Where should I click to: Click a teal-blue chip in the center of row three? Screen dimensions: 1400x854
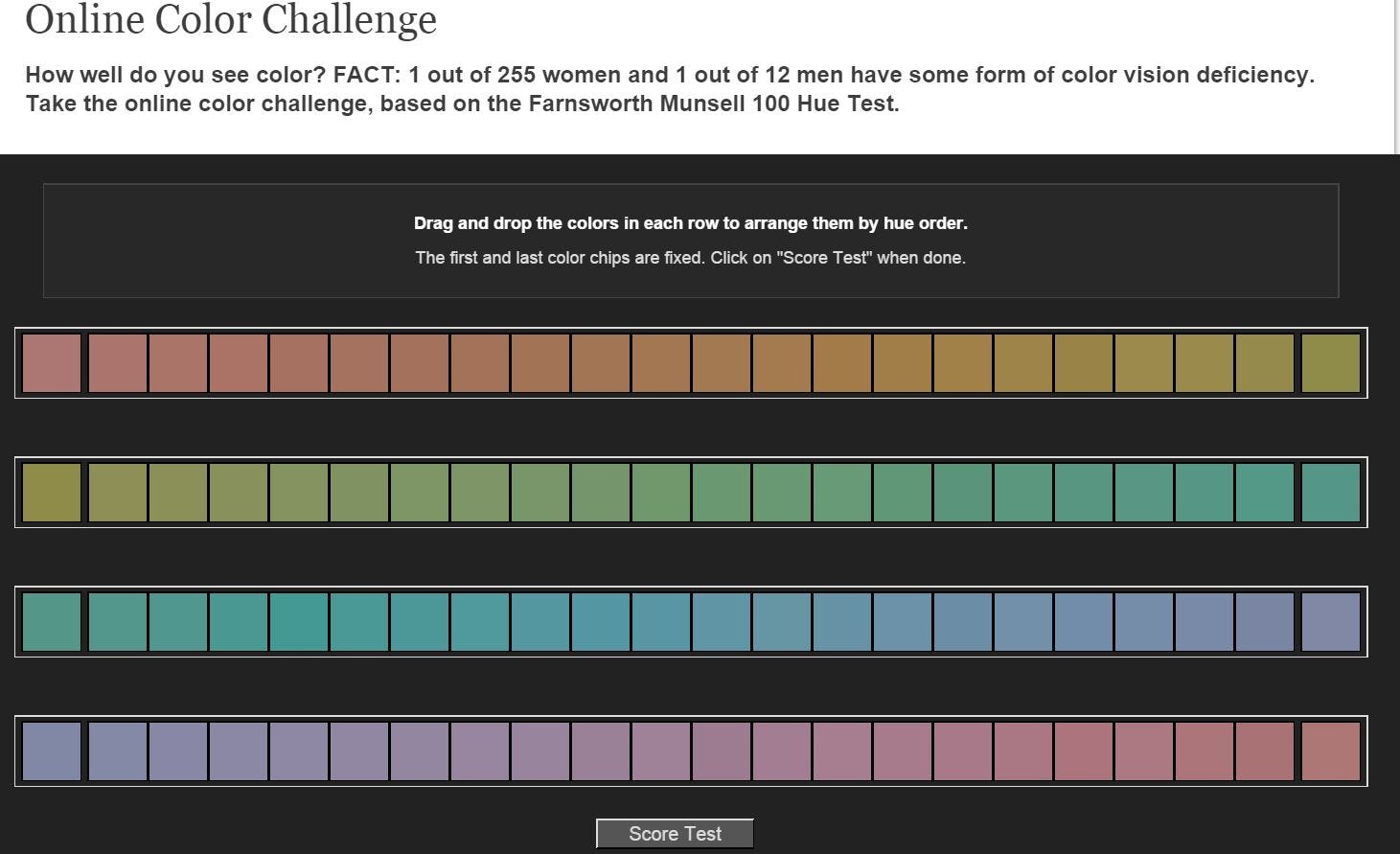click(x=690, y=622)
